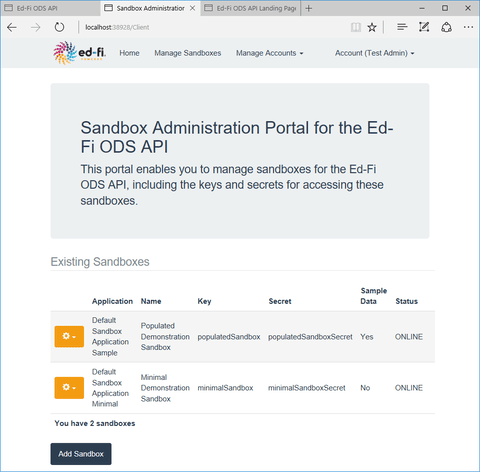Click the Share icon in toolbar

[x=446, y=27]
